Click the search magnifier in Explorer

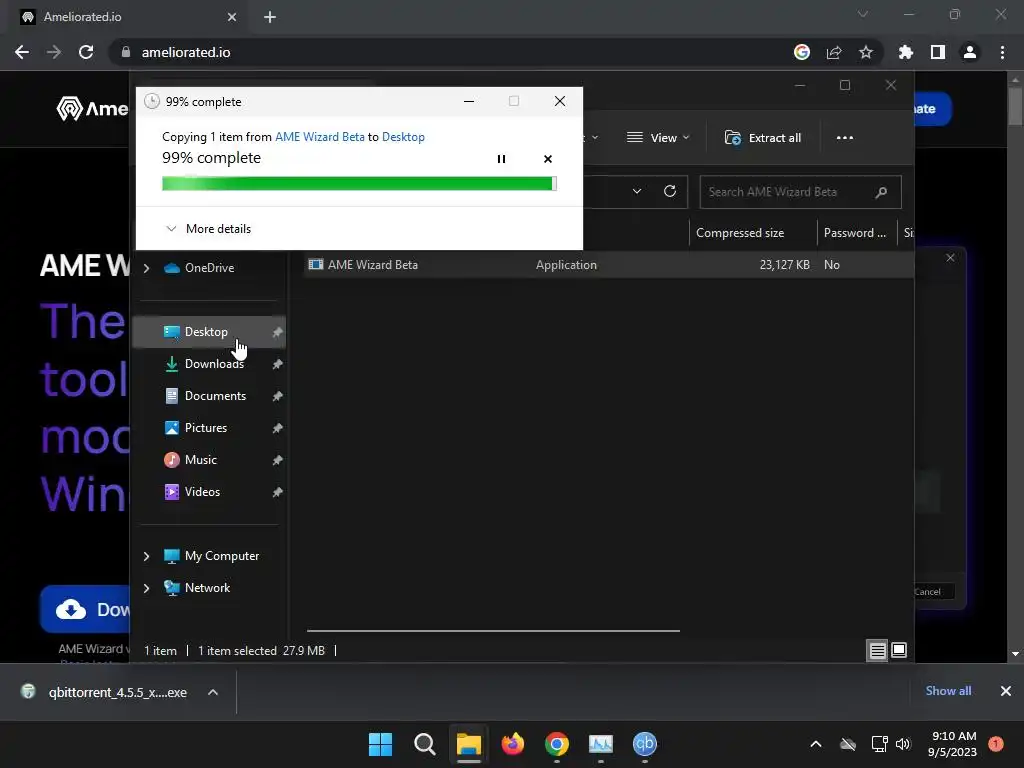pos(881,192)
